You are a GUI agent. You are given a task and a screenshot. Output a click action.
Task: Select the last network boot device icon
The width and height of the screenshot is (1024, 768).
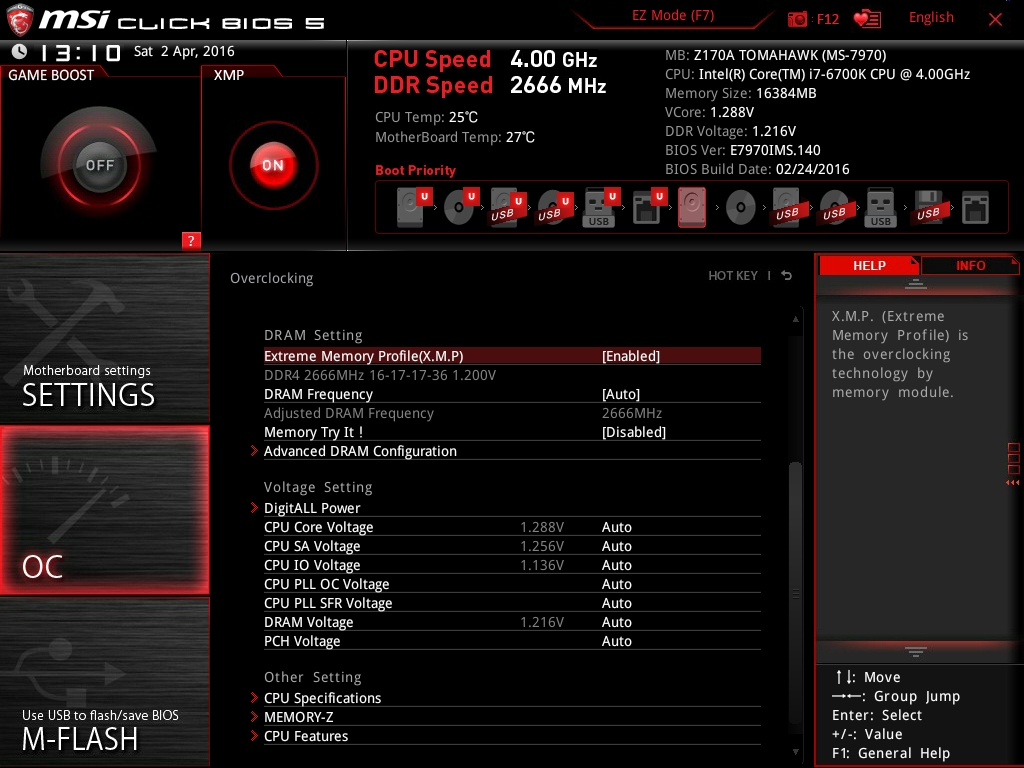[976, 208]
